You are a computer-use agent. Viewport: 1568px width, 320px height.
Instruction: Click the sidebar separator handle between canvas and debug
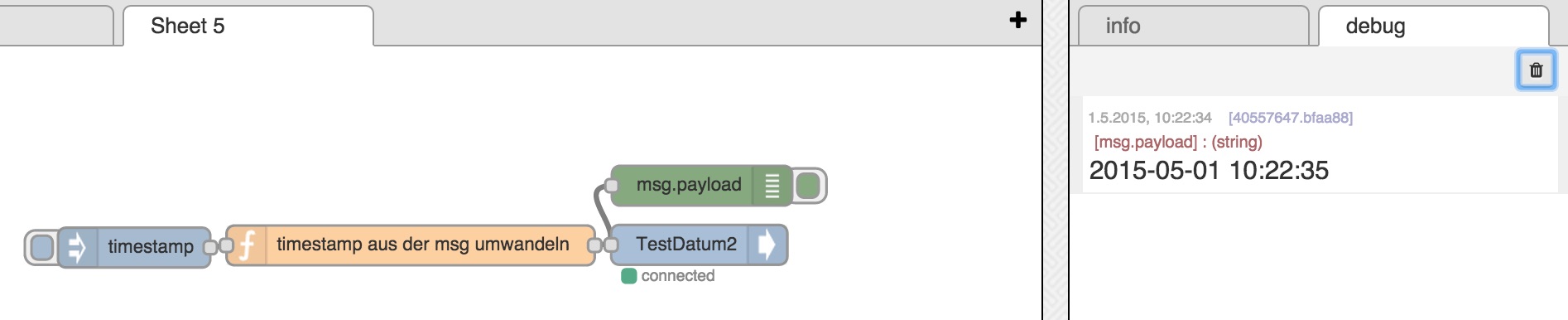tap(1056, 160)
